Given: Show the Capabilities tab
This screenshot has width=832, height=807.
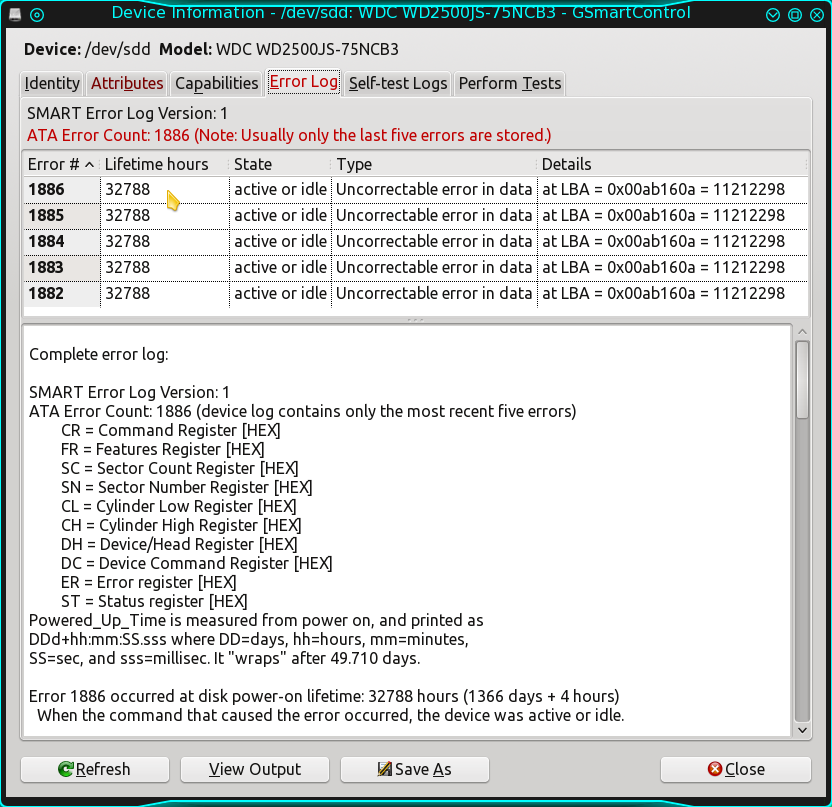Looking at the screenshot, I should click(216, 83).
